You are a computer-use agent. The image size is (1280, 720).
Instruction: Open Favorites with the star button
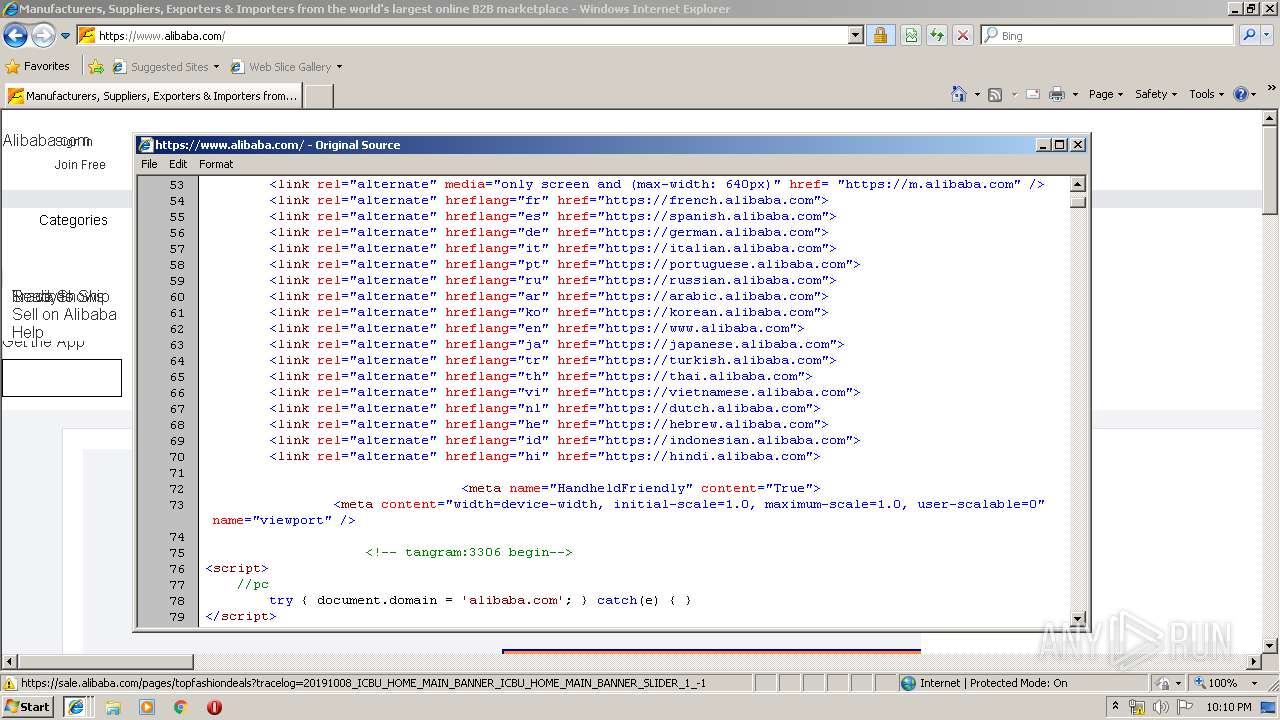tap(38, 66)
